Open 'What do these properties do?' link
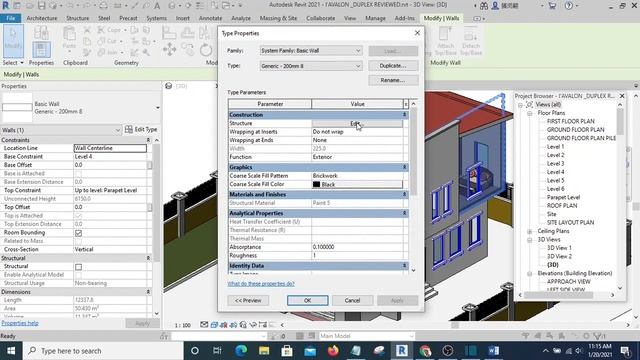640x360 pixels. (x=261, y=284)
